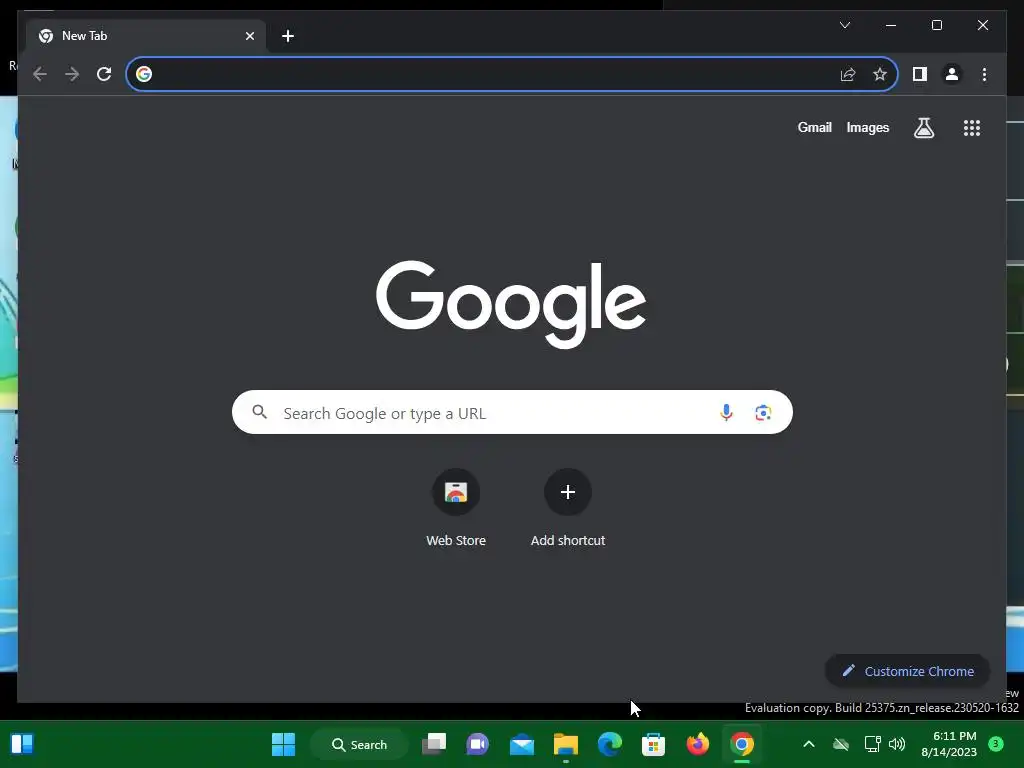This screenshot has height=768, width=1024.
Task: Open a new tab with plus button
Action: click(x=288, y=36)
